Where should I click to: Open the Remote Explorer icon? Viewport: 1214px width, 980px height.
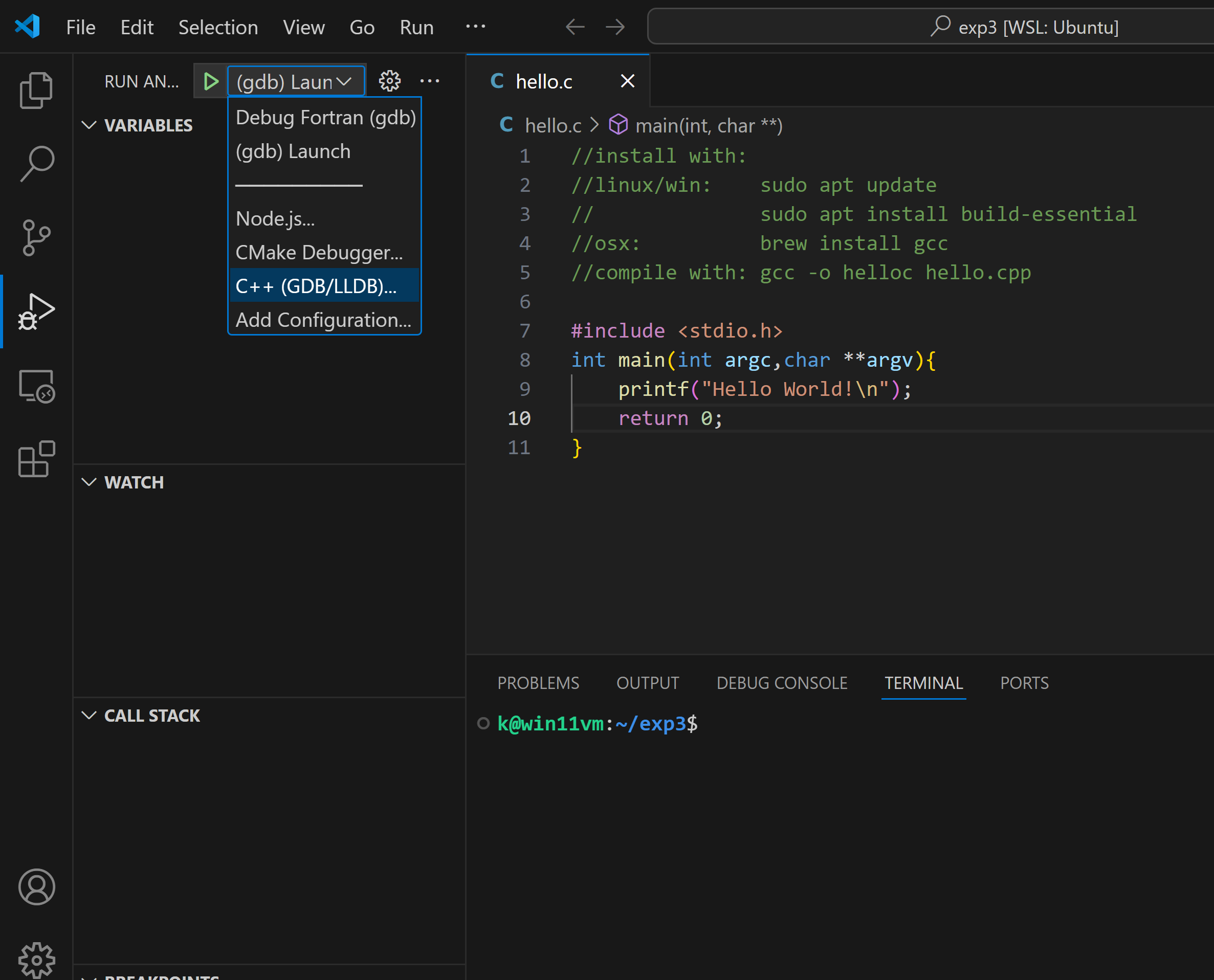(36, 386)
